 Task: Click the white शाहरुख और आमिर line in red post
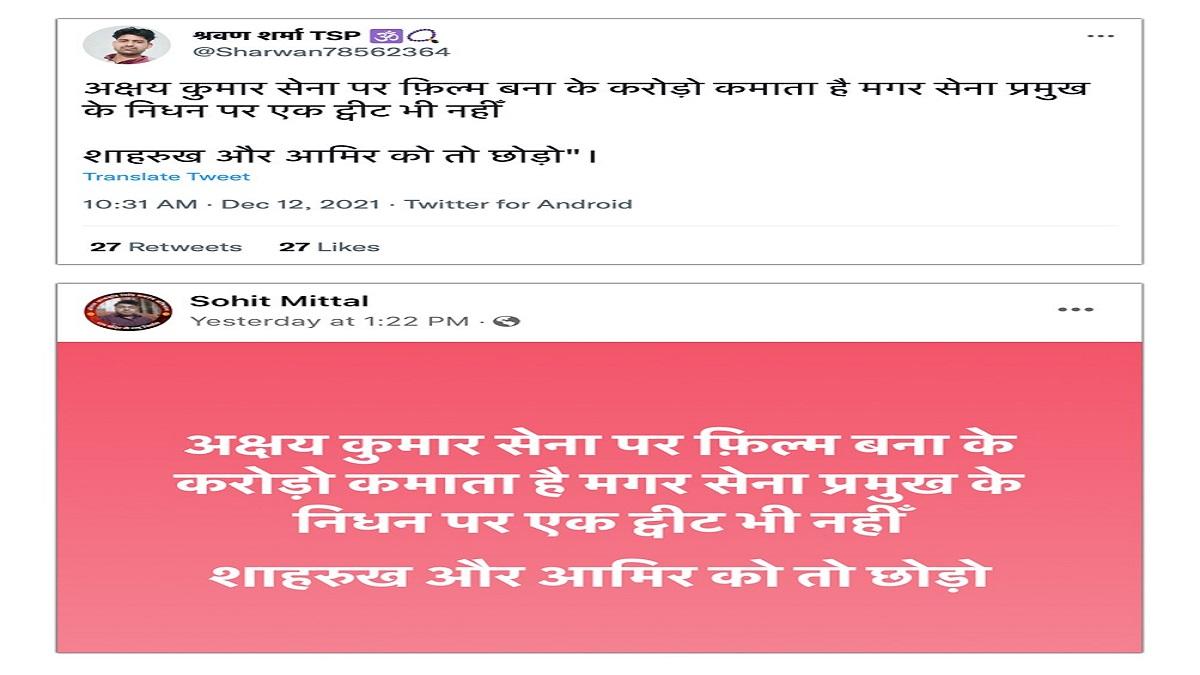599,575
